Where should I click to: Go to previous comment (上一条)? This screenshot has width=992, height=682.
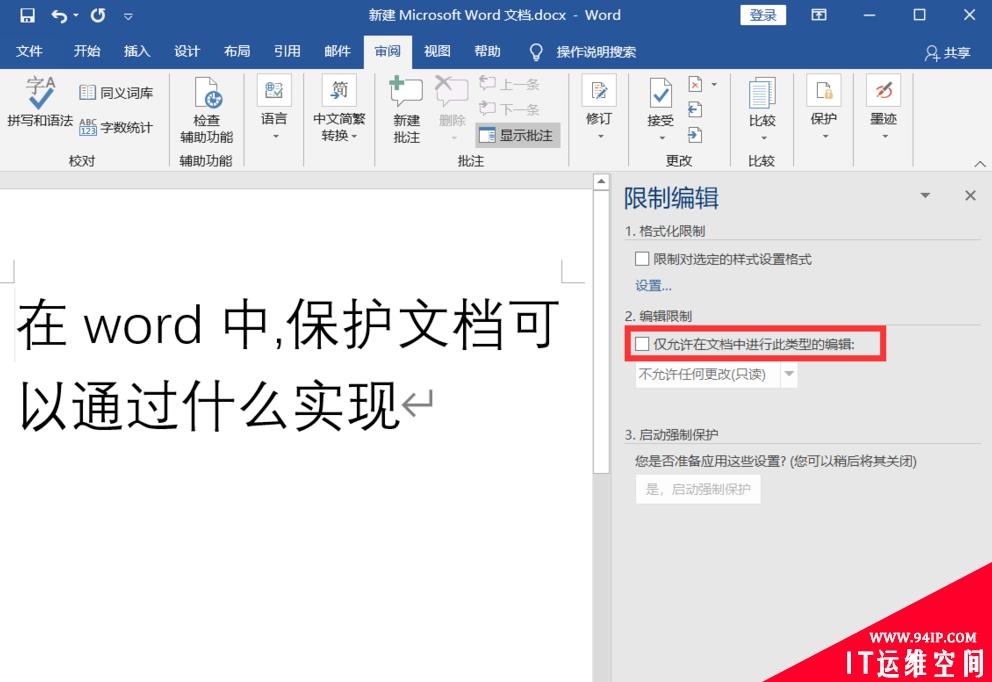click(509, 84)
